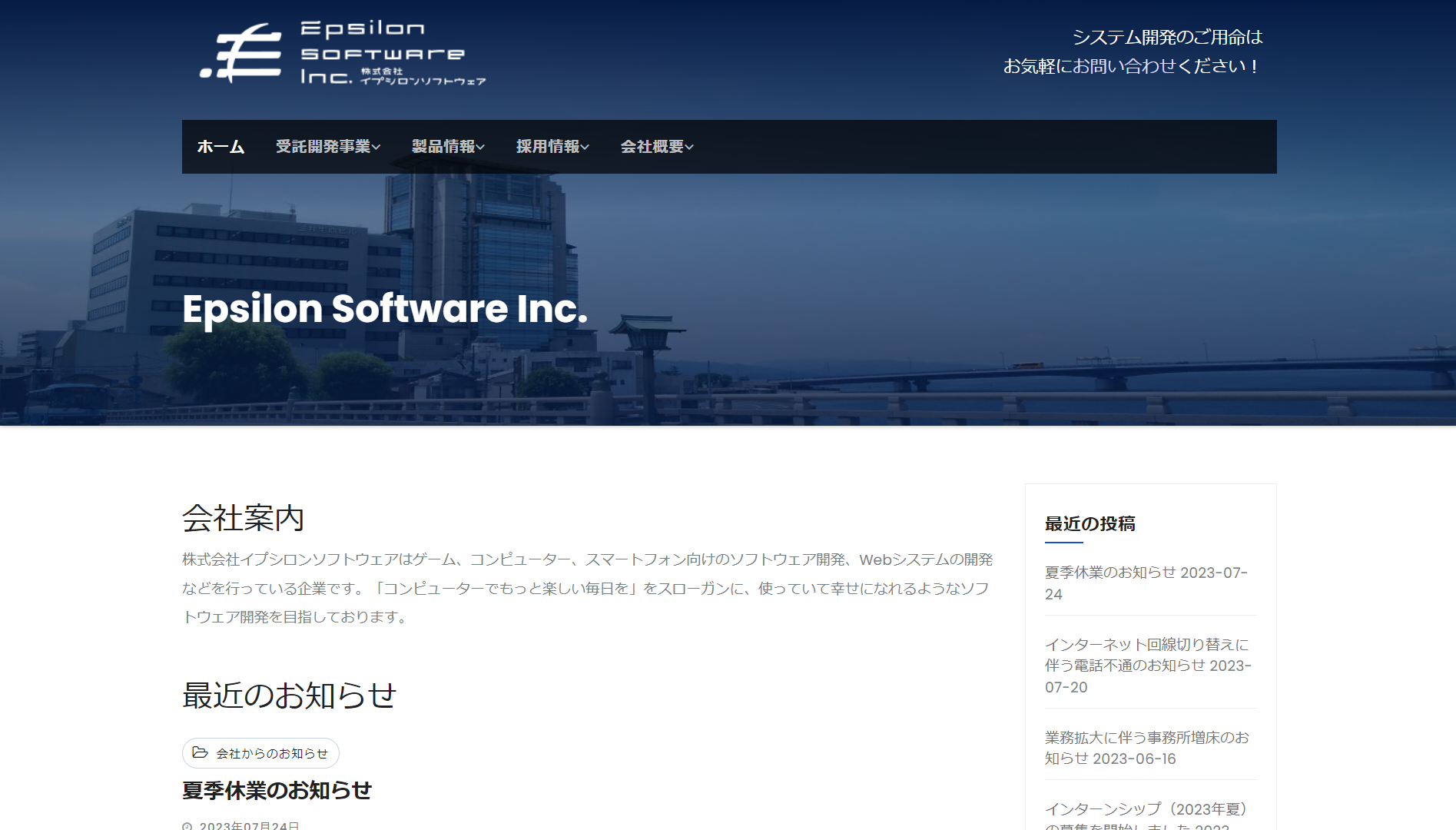Viewport: 1456px width, 830px height.
Task: Click the post date 2023年07月24日
Action: pos(249,825)
